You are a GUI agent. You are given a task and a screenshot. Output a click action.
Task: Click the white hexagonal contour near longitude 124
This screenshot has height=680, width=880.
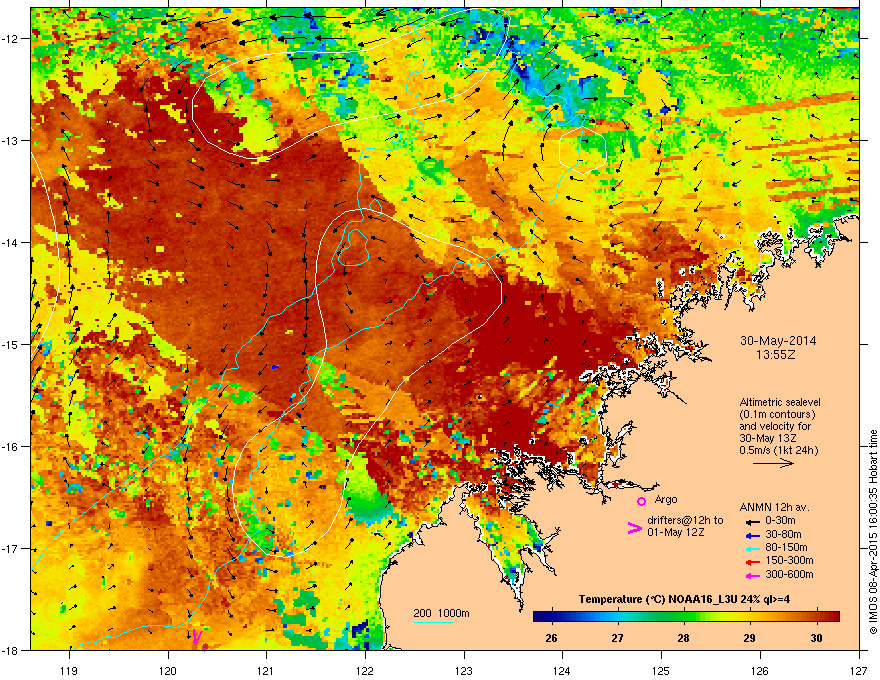coord(583,150)
